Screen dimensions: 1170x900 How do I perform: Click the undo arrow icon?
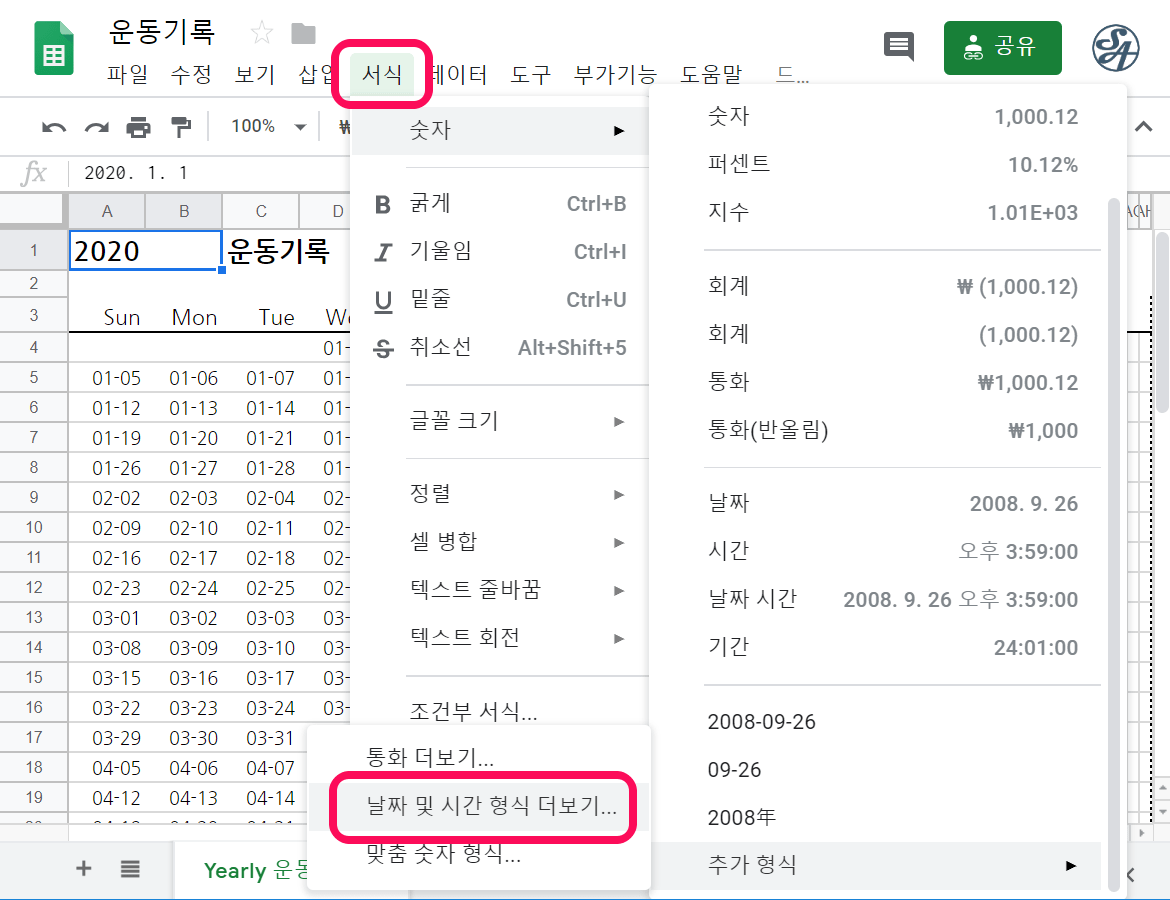tap(54, 127)
